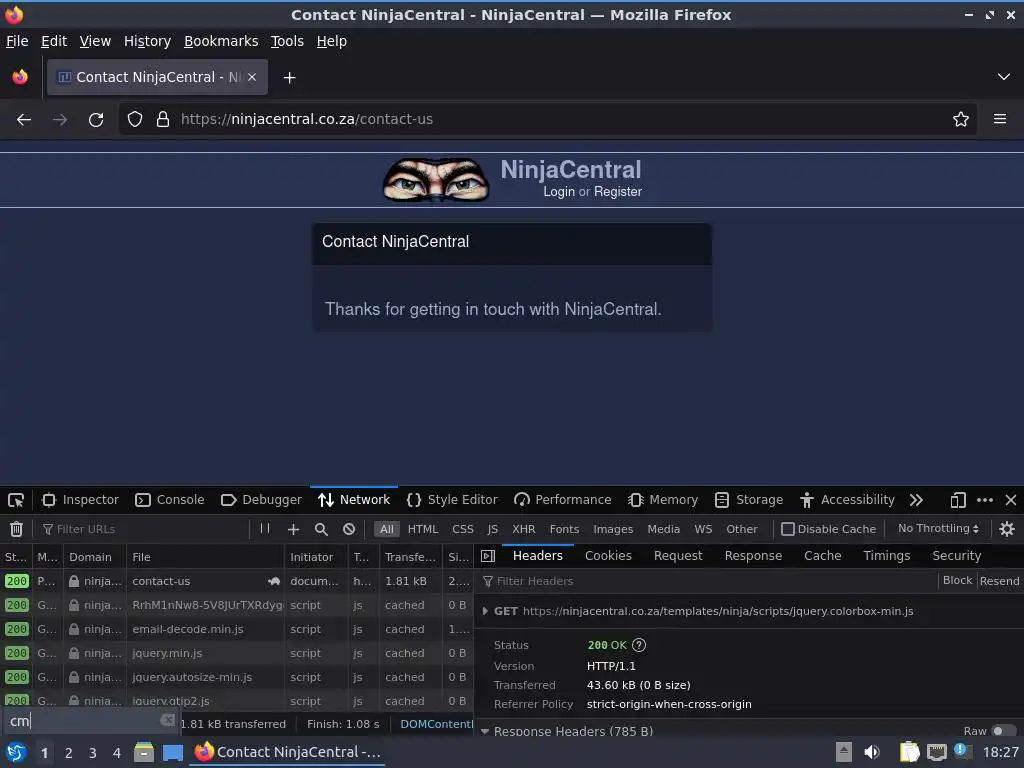Switch to the Inspector panel
This screenshot has width=1024, height=768.
80,500
